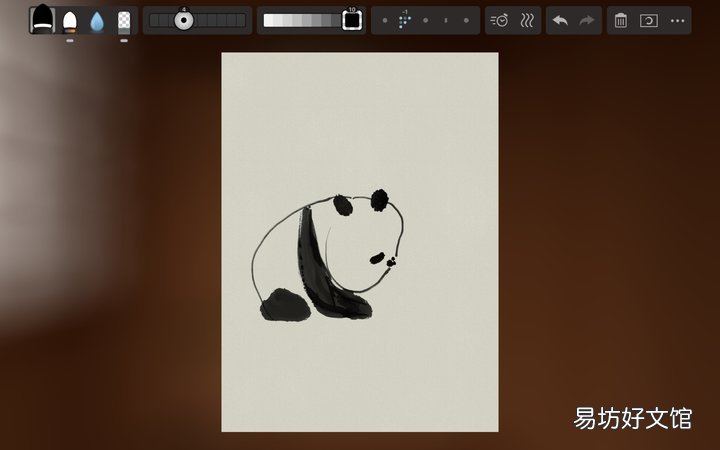Screen dimensions: 720x450
Task: Select the checkered eraser tool
Action: click(124, 22)
